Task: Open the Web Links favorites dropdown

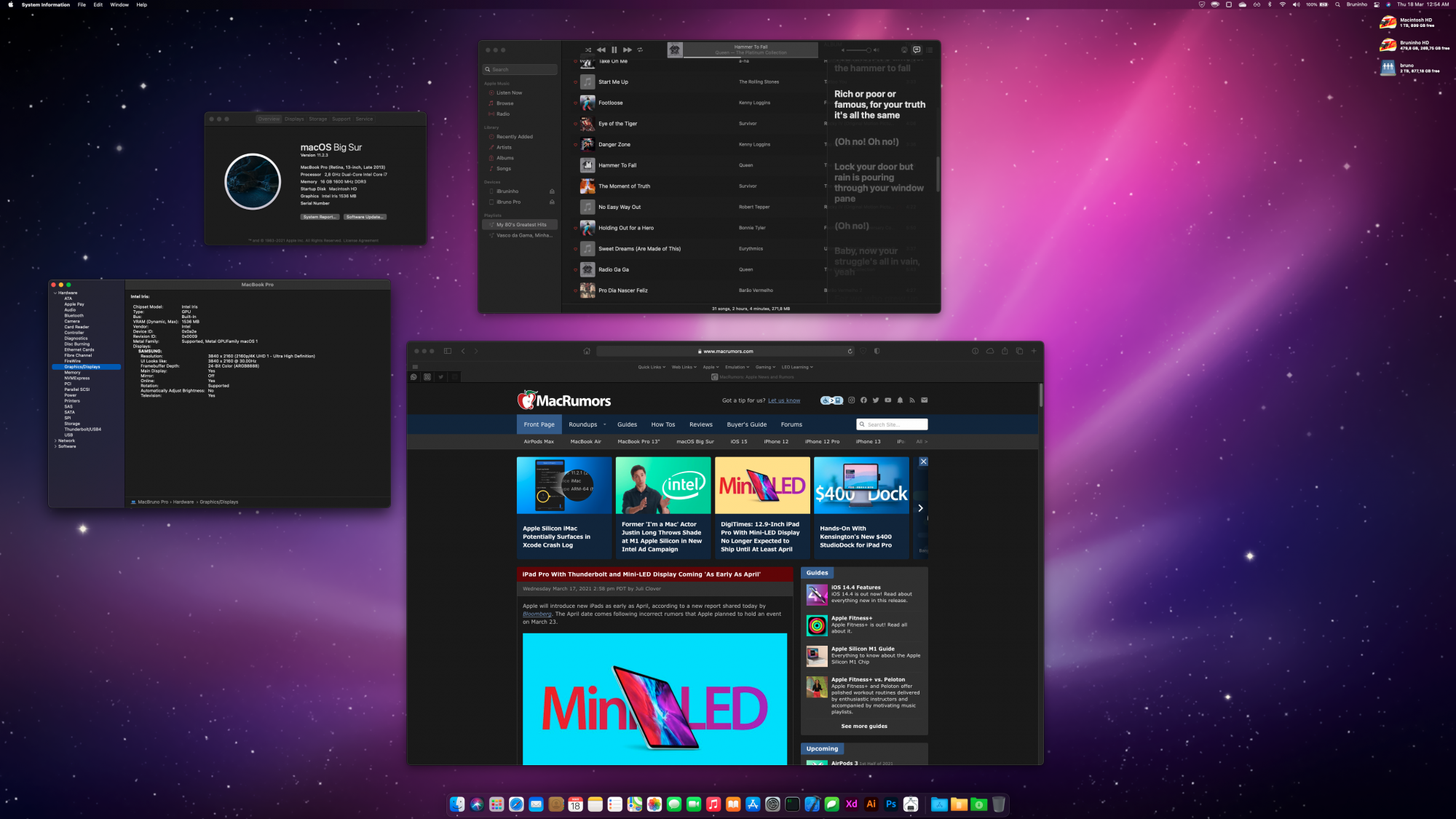Action: coord(684,367)
